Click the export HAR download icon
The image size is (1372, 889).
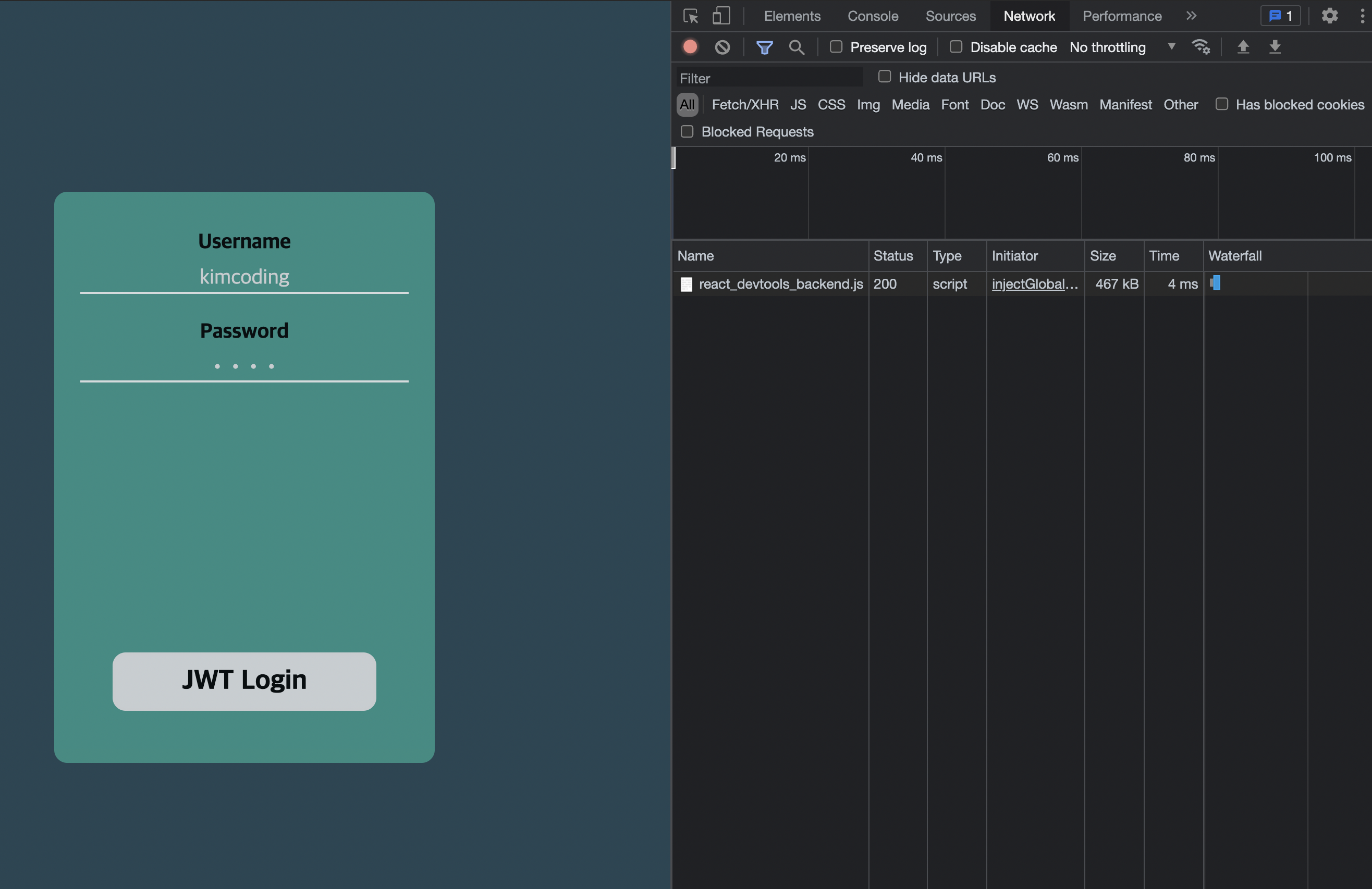1275,47
